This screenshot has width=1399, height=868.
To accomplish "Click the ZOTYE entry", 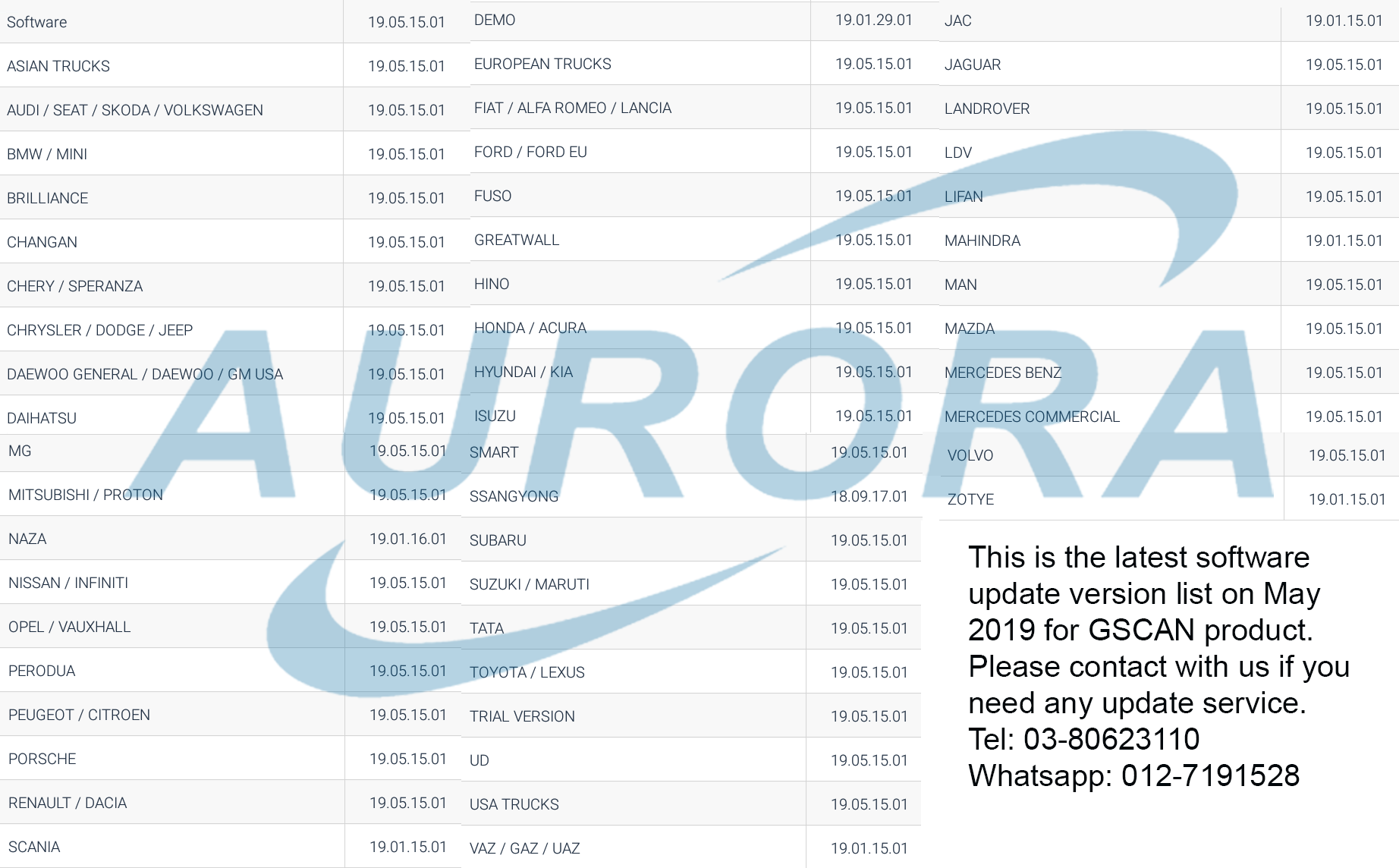I will 971,499.
